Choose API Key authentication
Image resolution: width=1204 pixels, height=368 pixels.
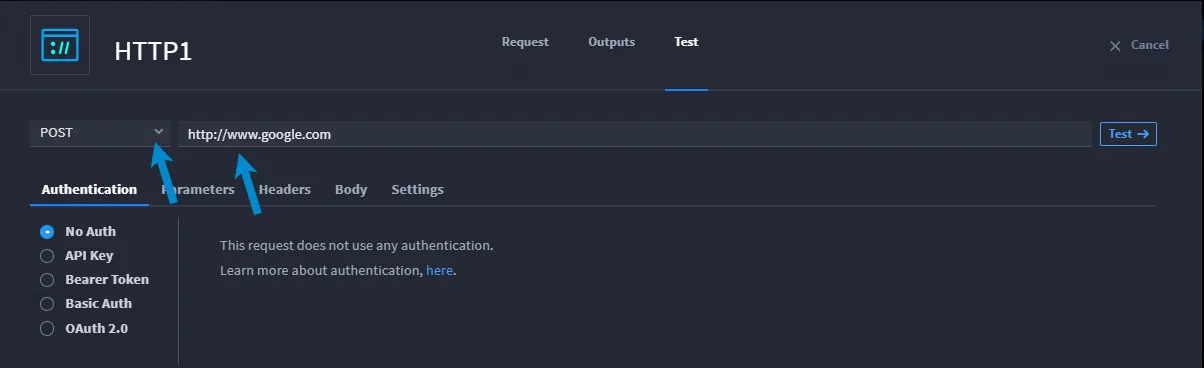point(77,255)
